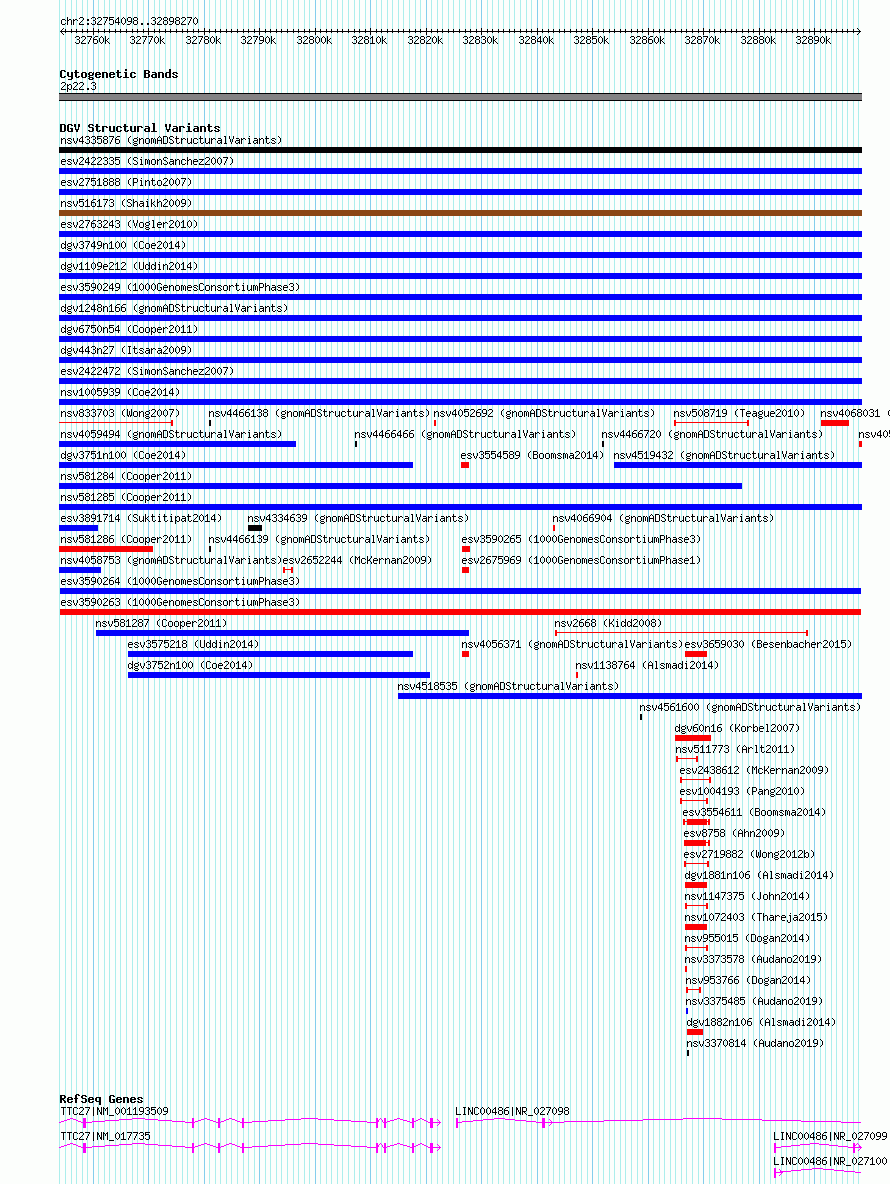The image size is (890, 1184).
Task: Select esv8758 Ahn2009 label
Action: (734, 834)
